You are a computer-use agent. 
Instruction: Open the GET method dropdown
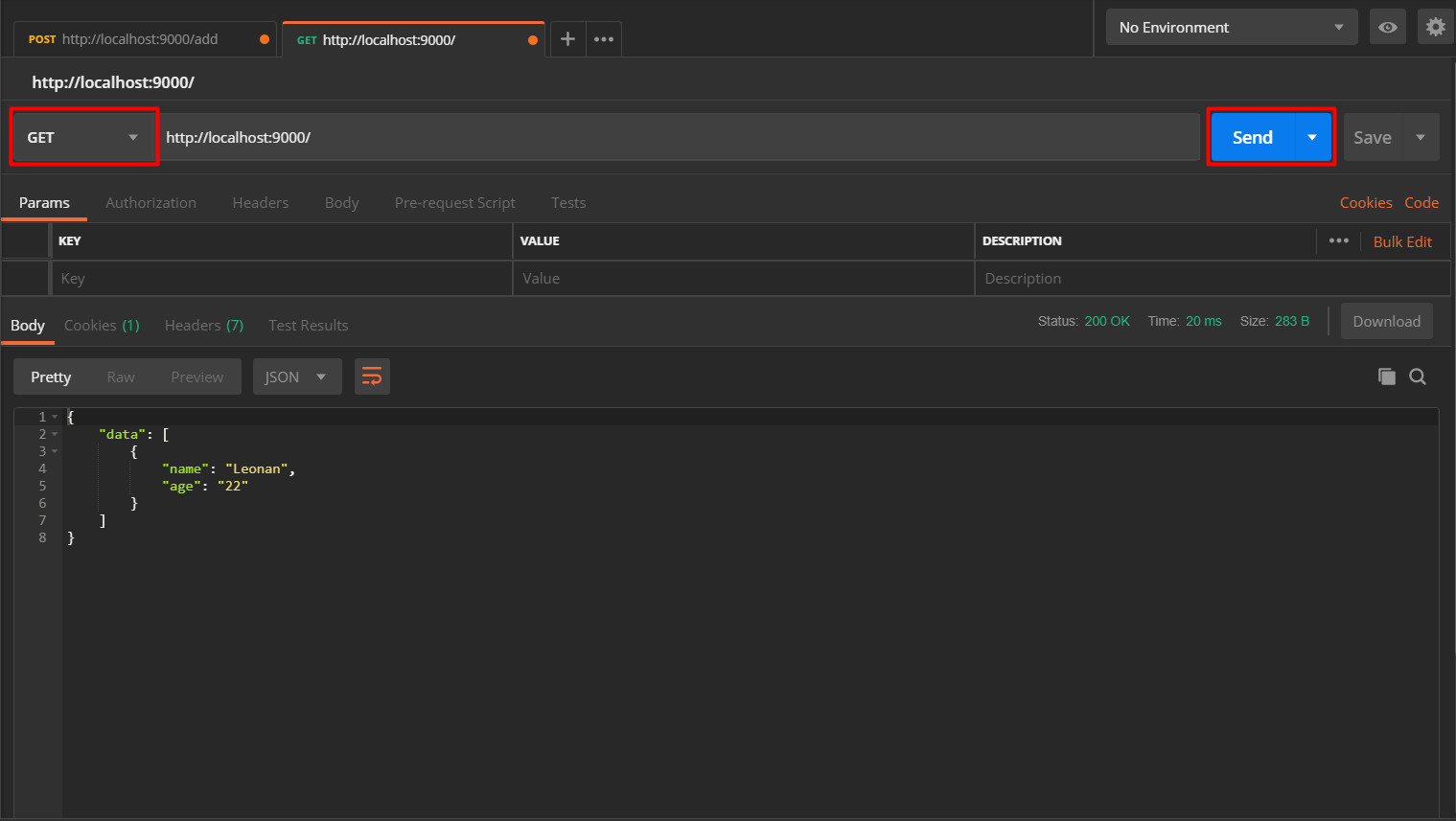(83, 137)
